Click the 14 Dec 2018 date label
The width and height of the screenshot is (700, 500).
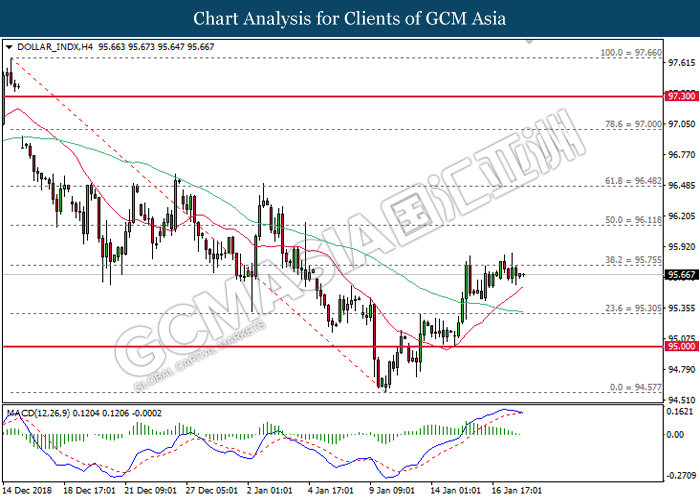pos(27,491)
